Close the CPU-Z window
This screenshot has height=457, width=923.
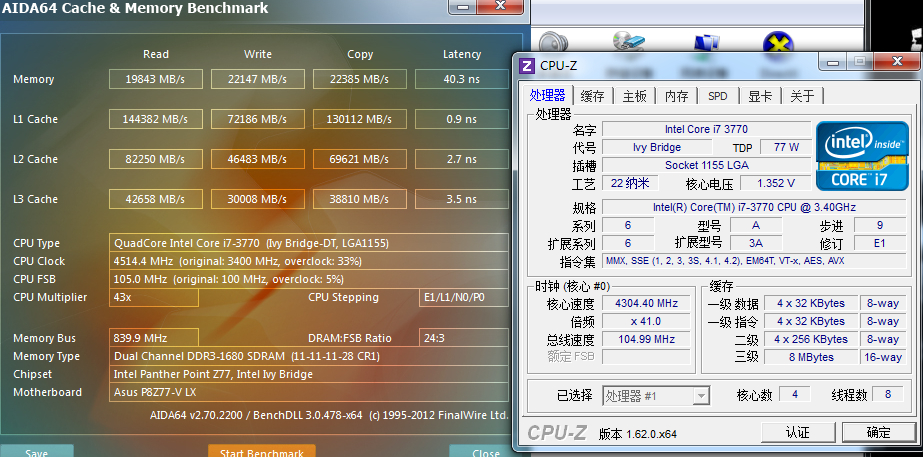[x=897, y=62]
